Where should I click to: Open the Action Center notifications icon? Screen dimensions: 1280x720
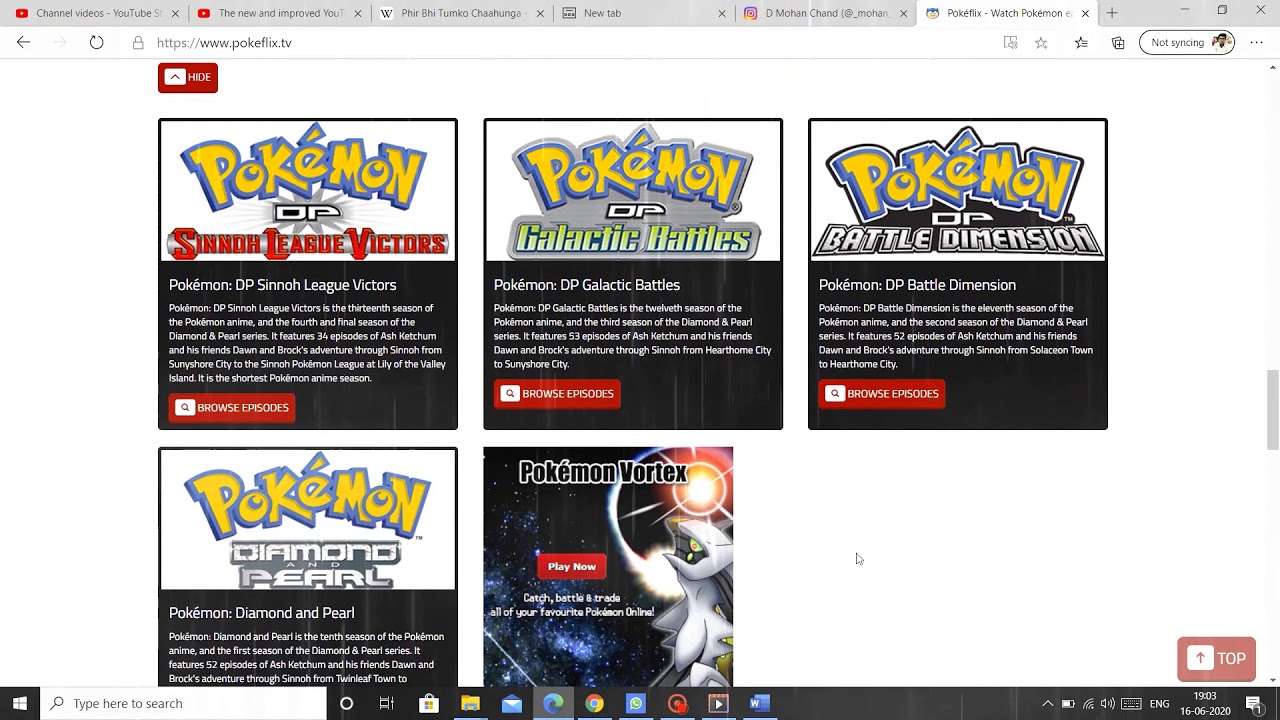coord(1253,703)
